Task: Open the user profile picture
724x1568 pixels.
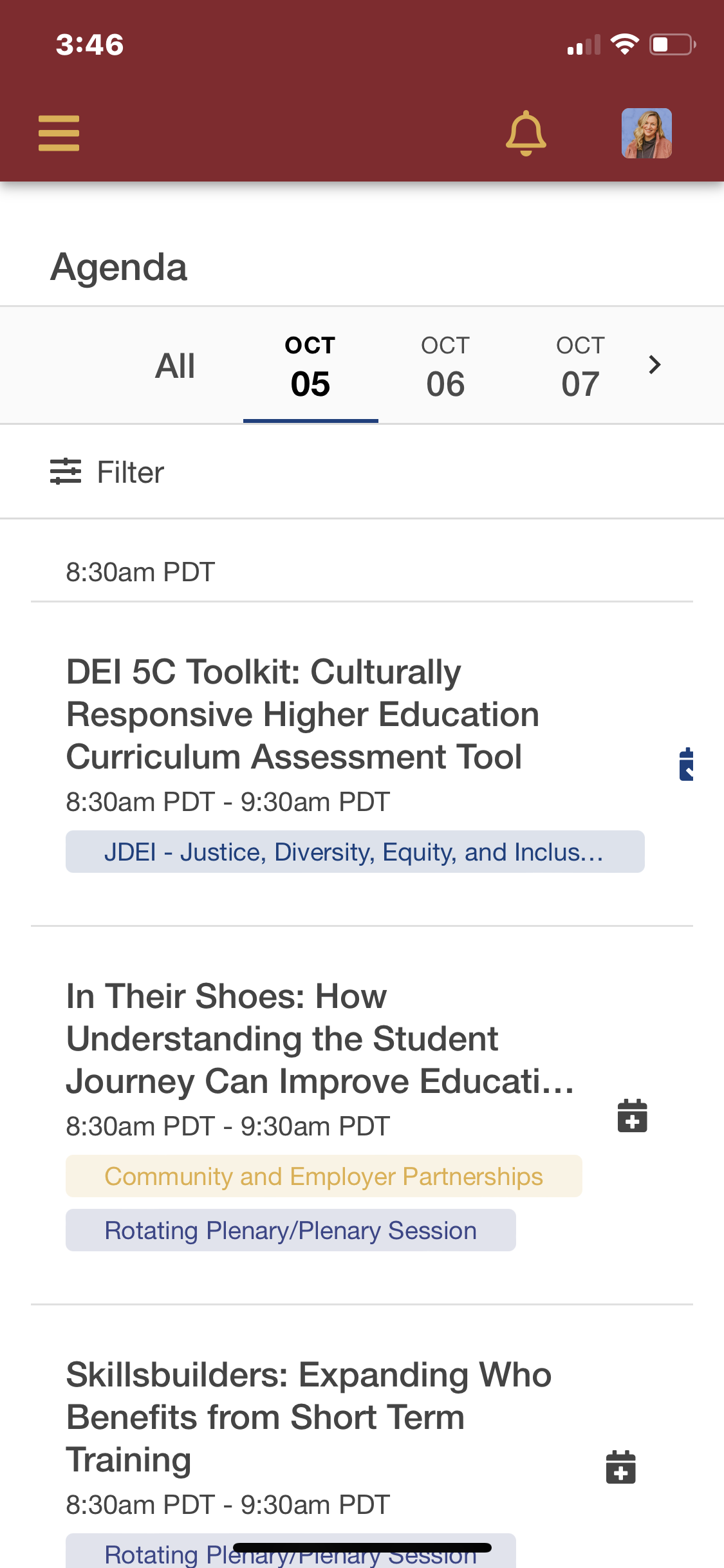Action: tap(646, 133)
